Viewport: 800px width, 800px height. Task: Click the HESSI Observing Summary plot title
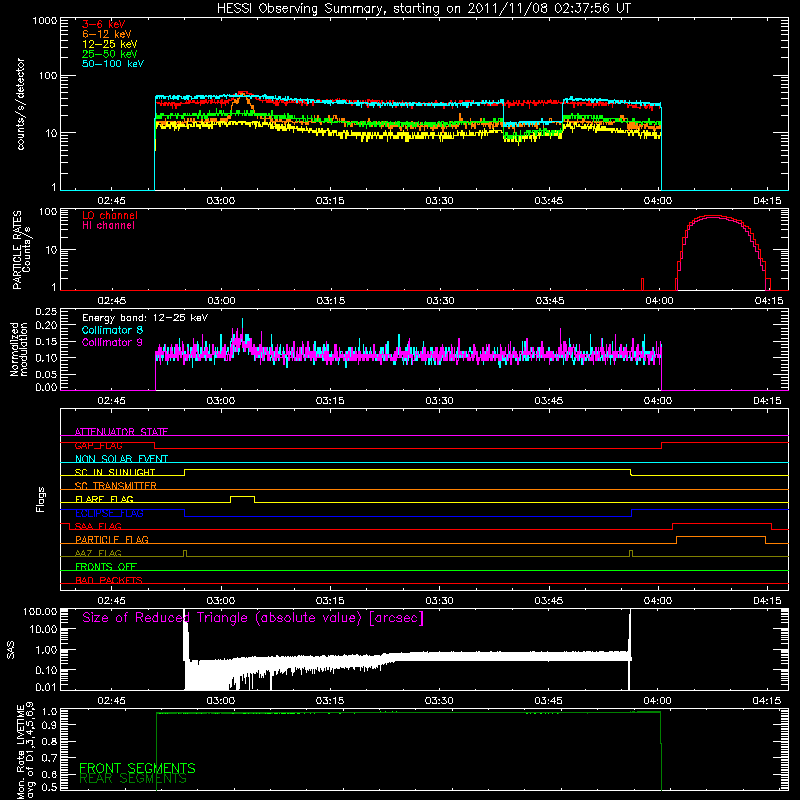tap(423, 9)
